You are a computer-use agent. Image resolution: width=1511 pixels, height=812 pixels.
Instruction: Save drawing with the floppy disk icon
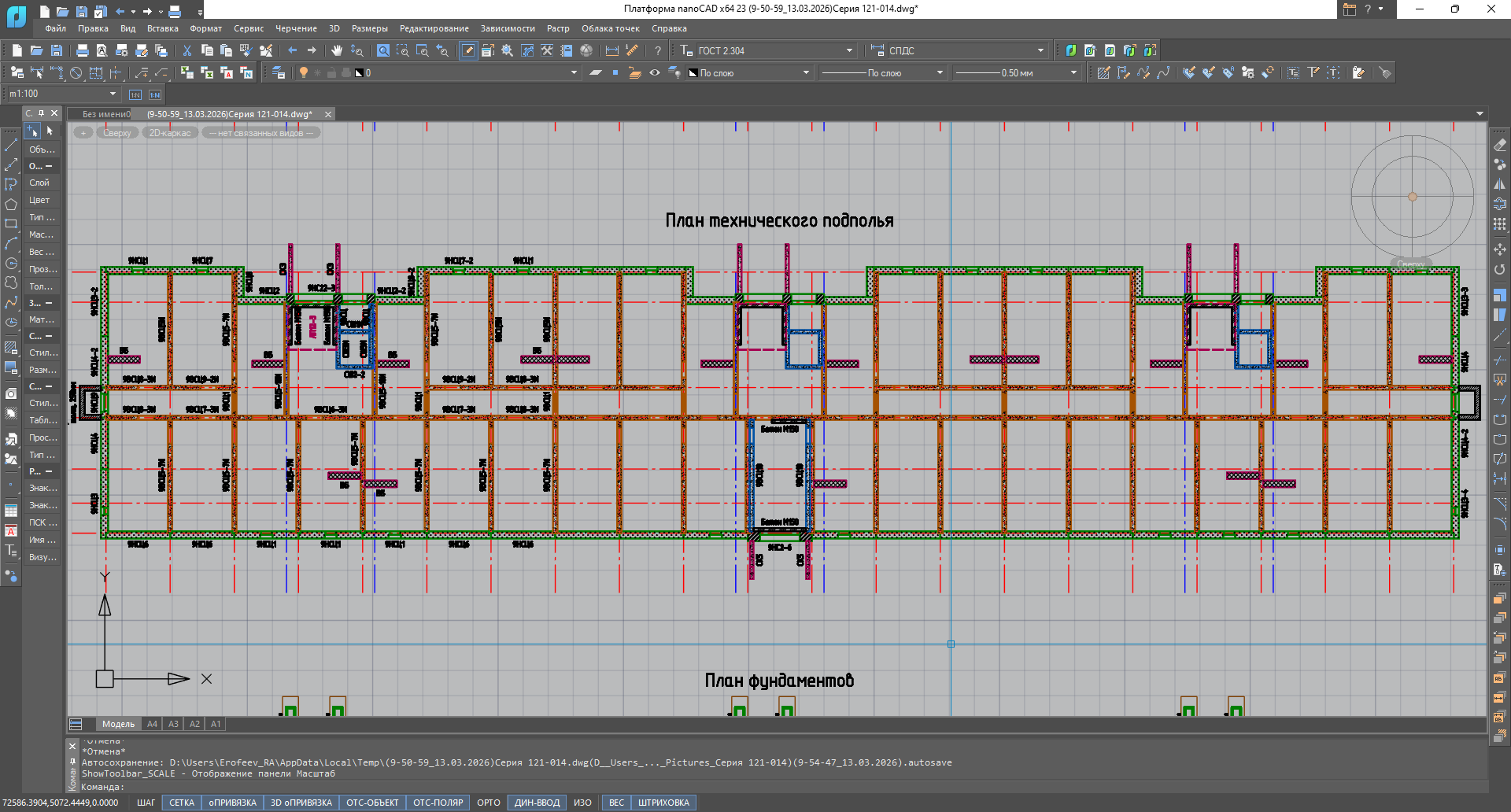[x=56, y=50]
